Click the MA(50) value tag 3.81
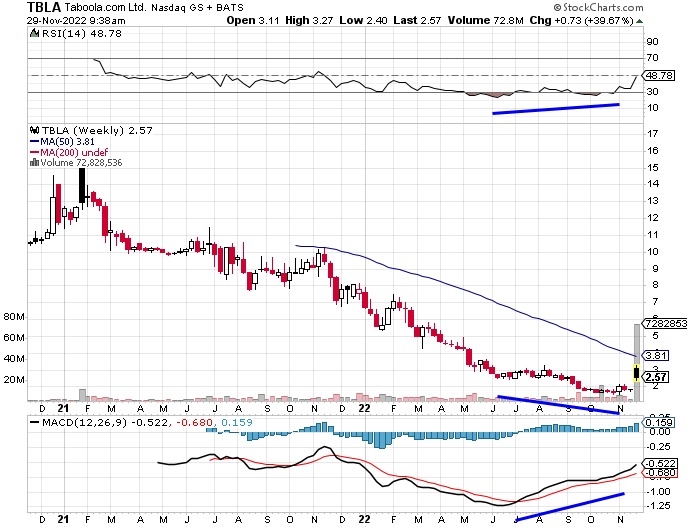Image resolution: width=691 pixels, height=529 pixels. click(657, 355)
